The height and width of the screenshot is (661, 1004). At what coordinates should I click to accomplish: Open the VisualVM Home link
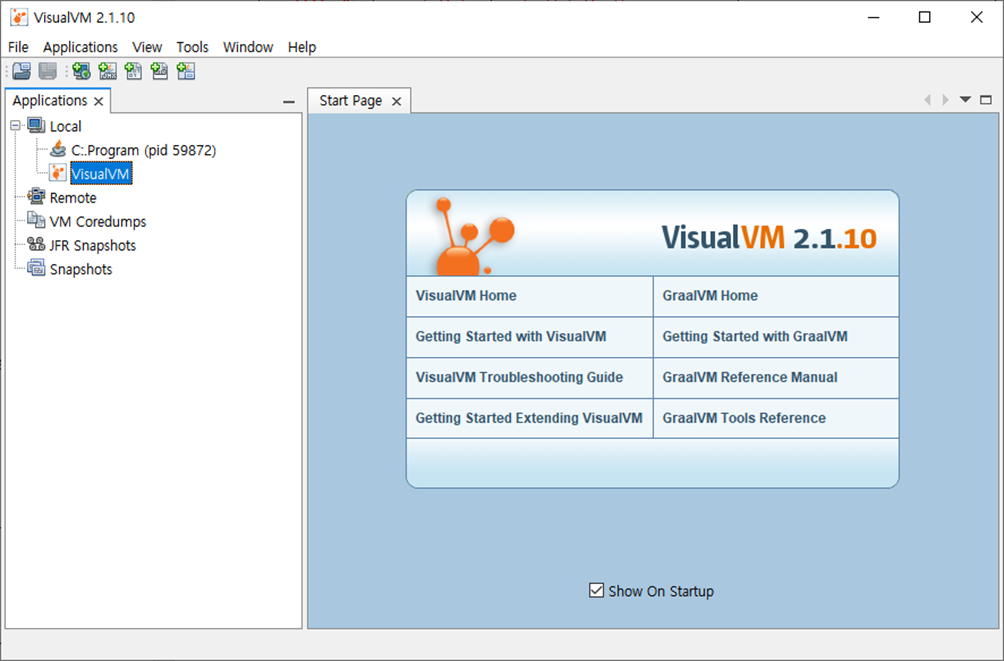point(466,295)
